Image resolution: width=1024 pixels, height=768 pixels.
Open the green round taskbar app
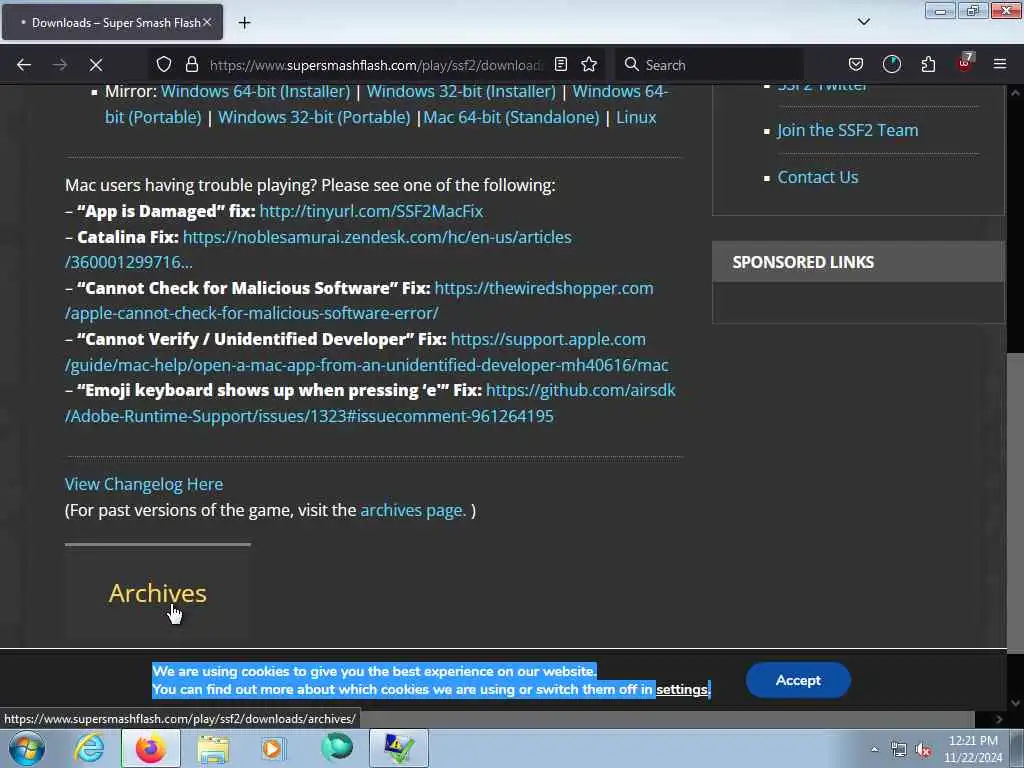pos(337,748)
